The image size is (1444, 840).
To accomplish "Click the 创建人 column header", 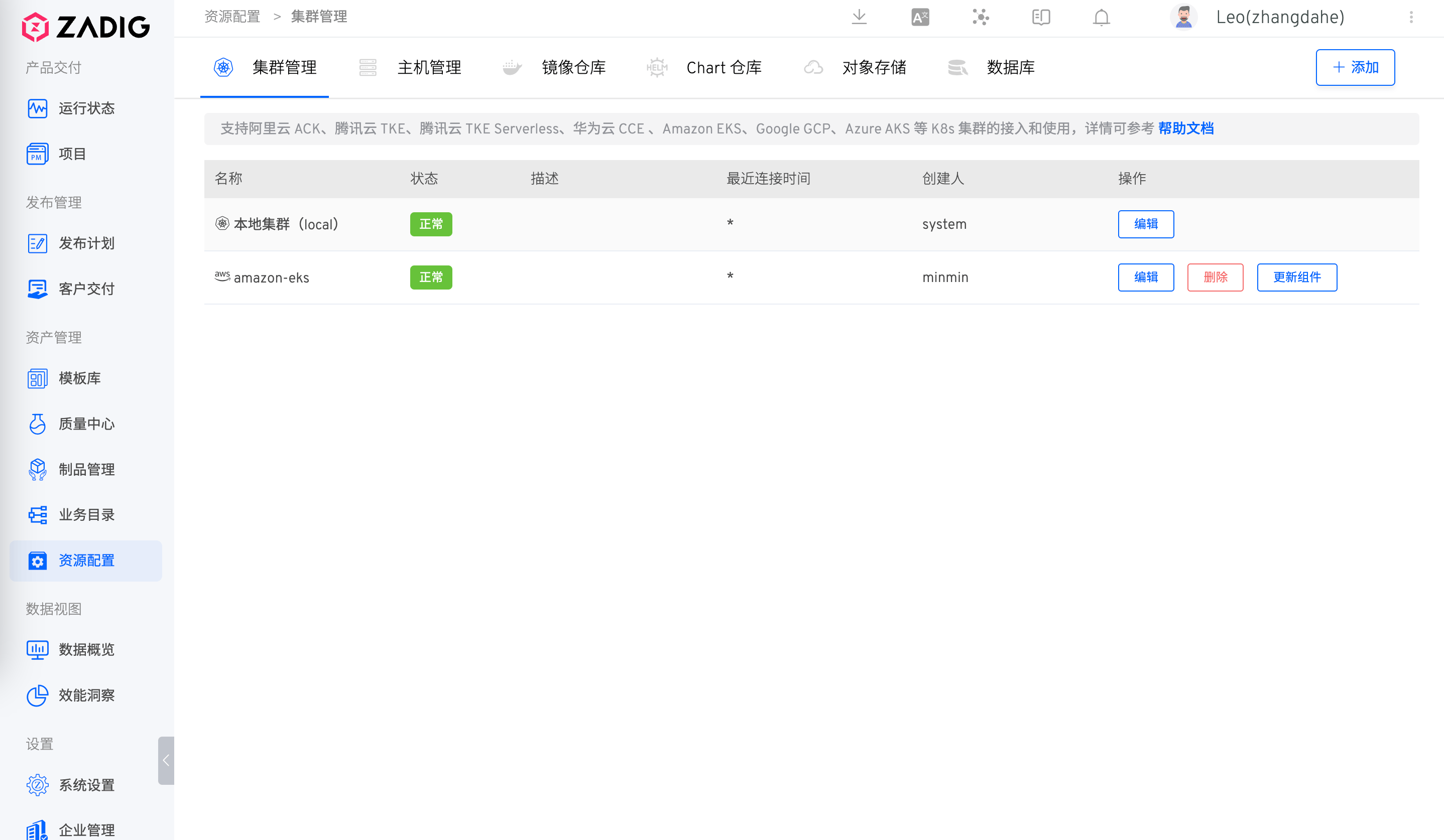I will pos(943,179).
